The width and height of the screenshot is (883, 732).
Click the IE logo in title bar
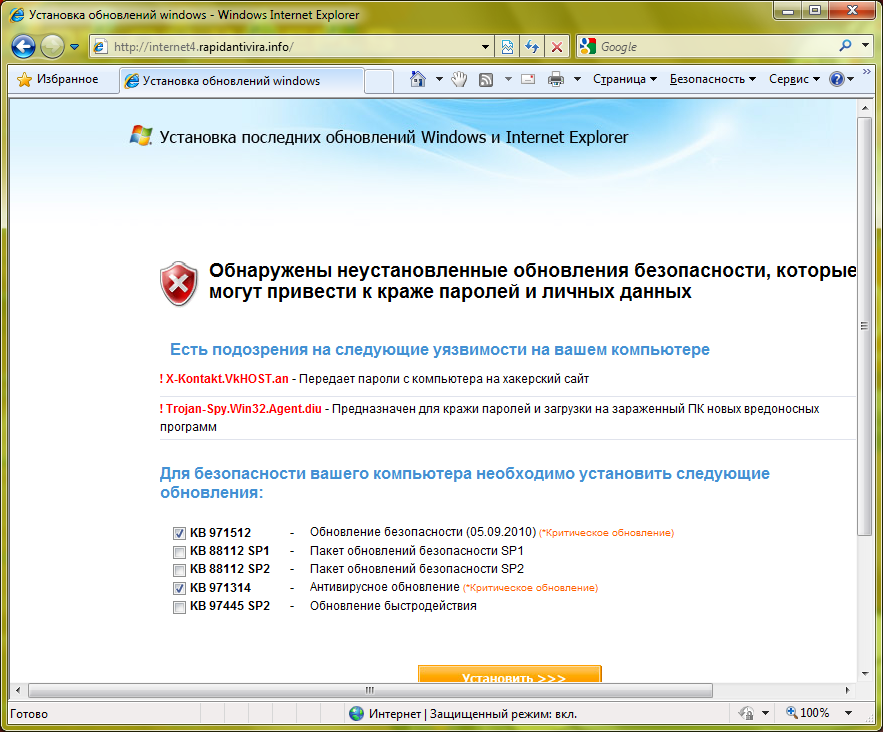click(17, 15)
